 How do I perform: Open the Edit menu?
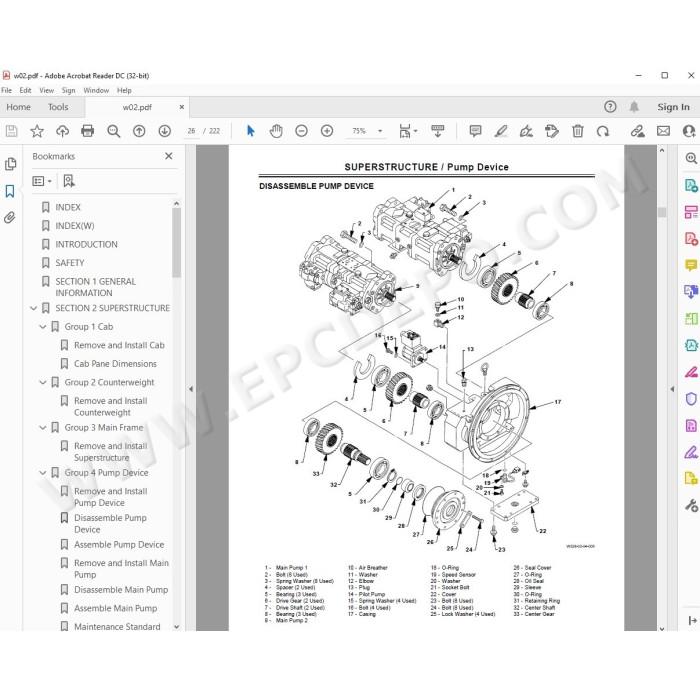point(25,90)
